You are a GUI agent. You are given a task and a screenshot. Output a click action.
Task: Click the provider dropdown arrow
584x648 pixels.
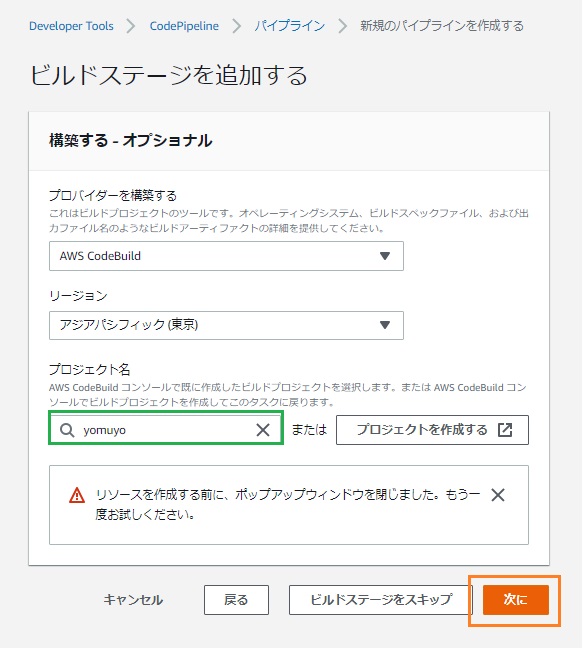(x=385, y=256)
